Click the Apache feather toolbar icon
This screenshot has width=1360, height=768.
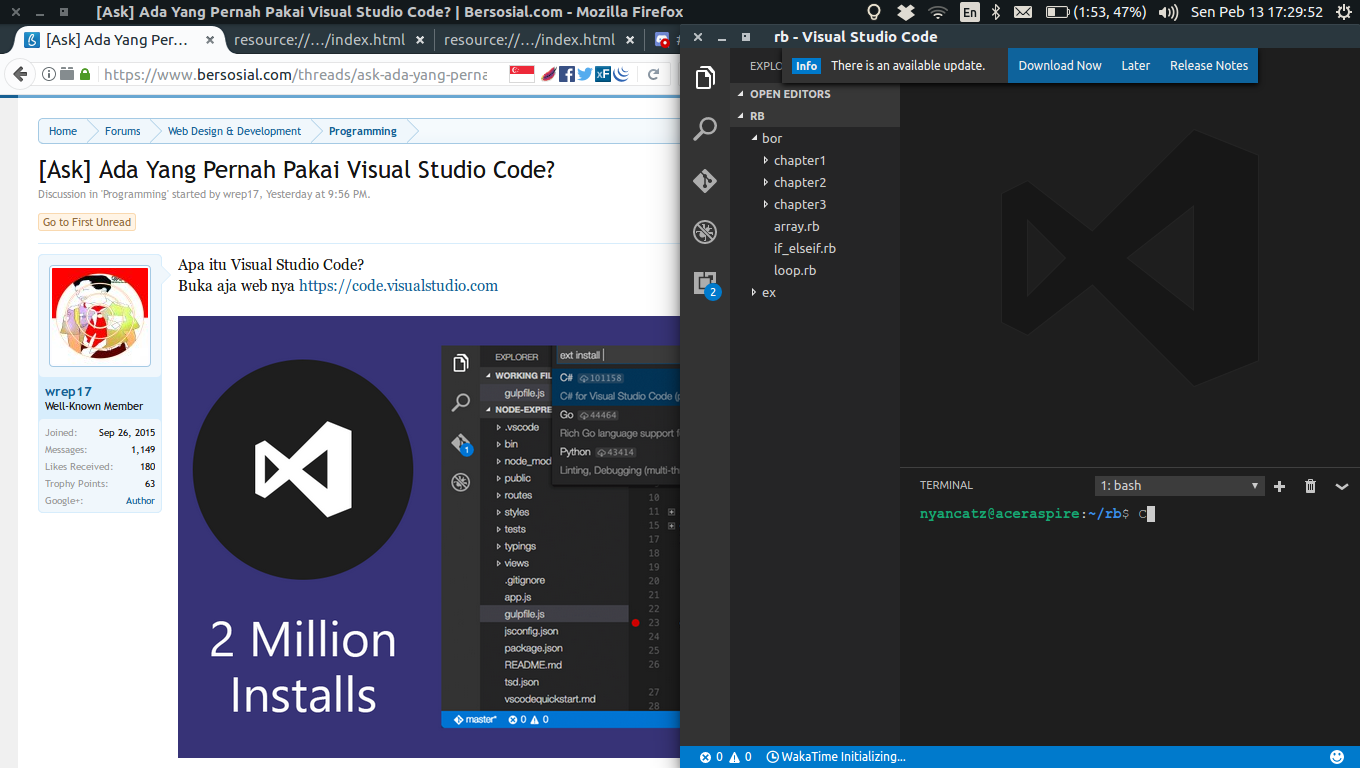tap(548, 75)
